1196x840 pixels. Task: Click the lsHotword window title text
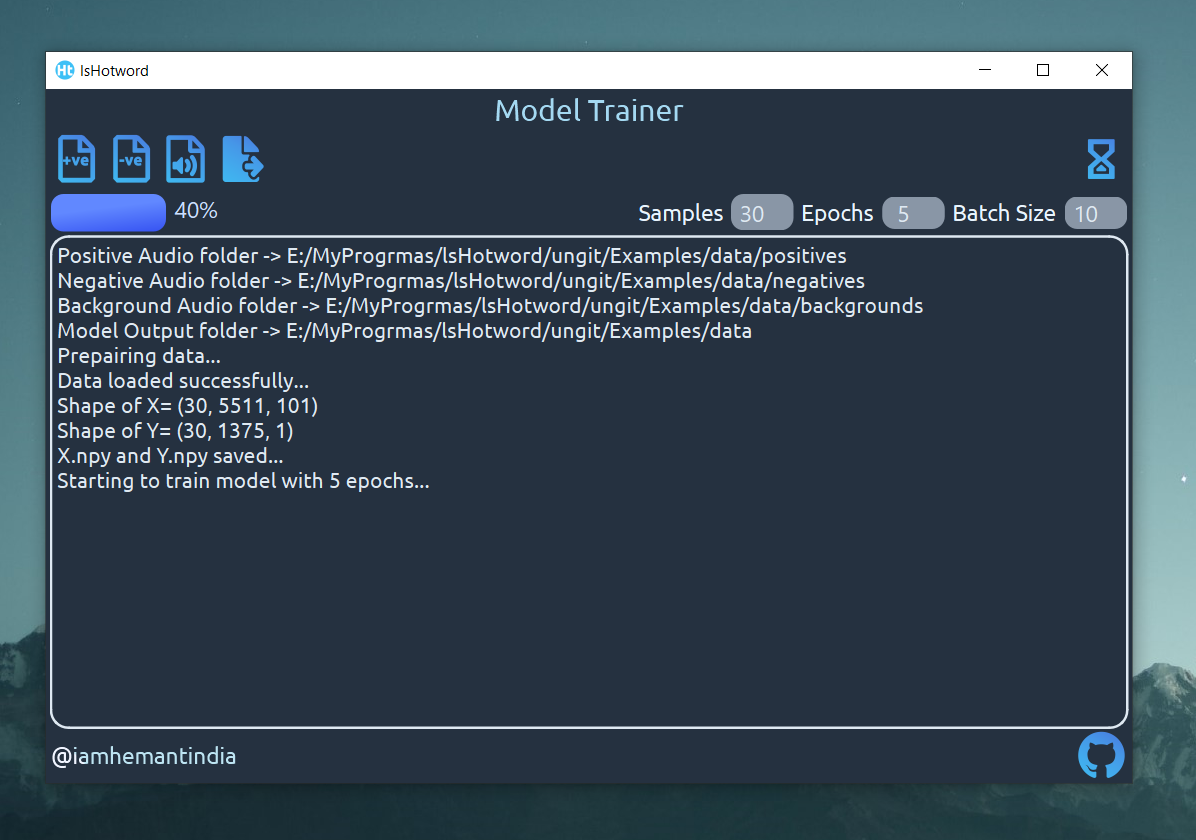pyautogui.click(x=114, y=71)
